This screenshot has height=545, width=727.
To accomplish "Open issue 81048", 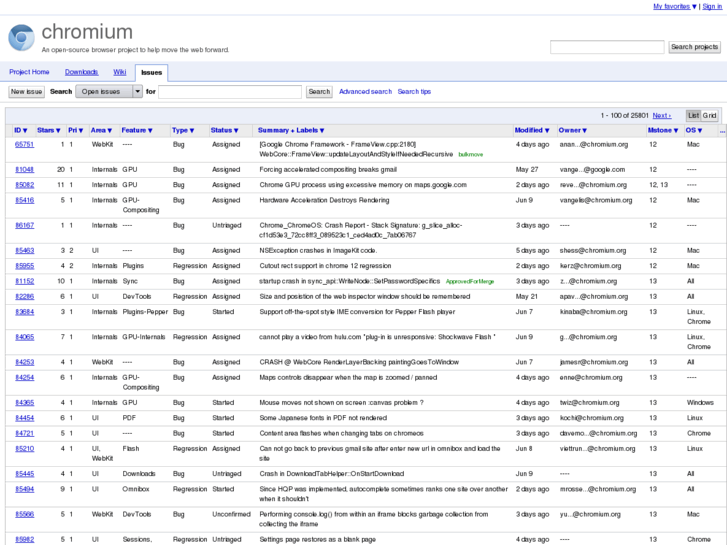I will 25,170.
